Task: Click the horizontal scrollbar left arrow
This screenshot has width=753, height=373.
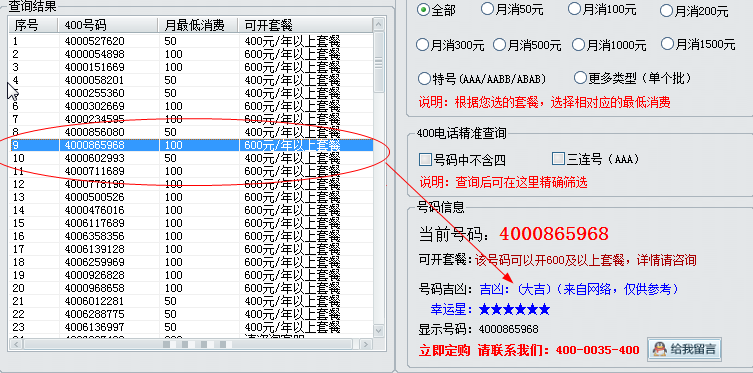Action: point(17,344)
